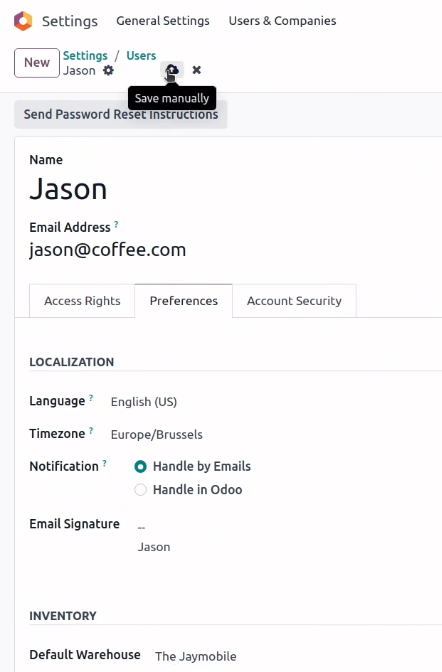Click Send Password Reset Instructions button
442x672 pixels.
[120, 114]
